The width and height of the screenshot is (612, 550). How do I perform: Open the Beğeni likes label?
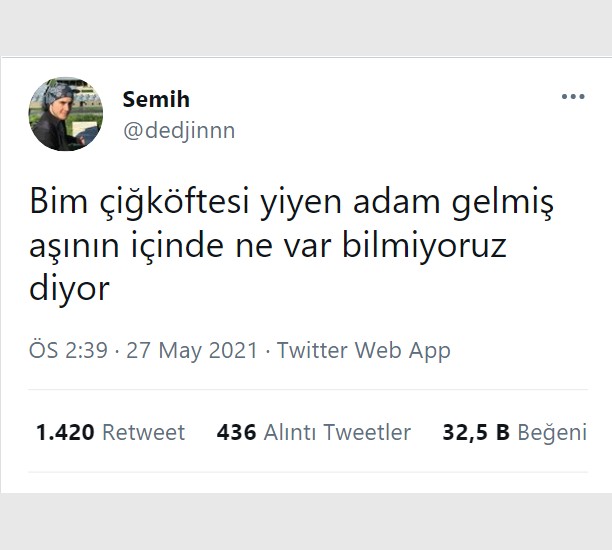click(x=552, y=433)
